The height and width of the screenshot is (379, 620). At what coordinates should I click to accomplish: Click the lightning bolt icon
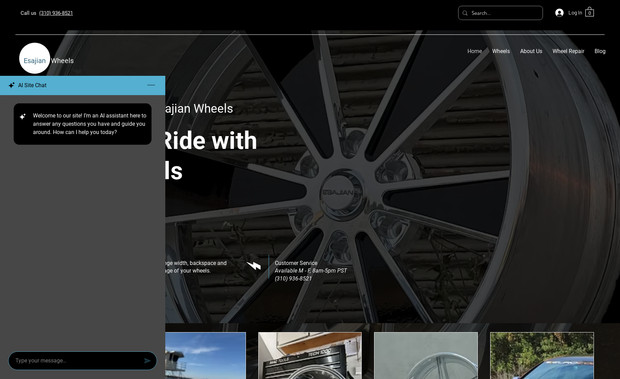click(x=254, y=266)
